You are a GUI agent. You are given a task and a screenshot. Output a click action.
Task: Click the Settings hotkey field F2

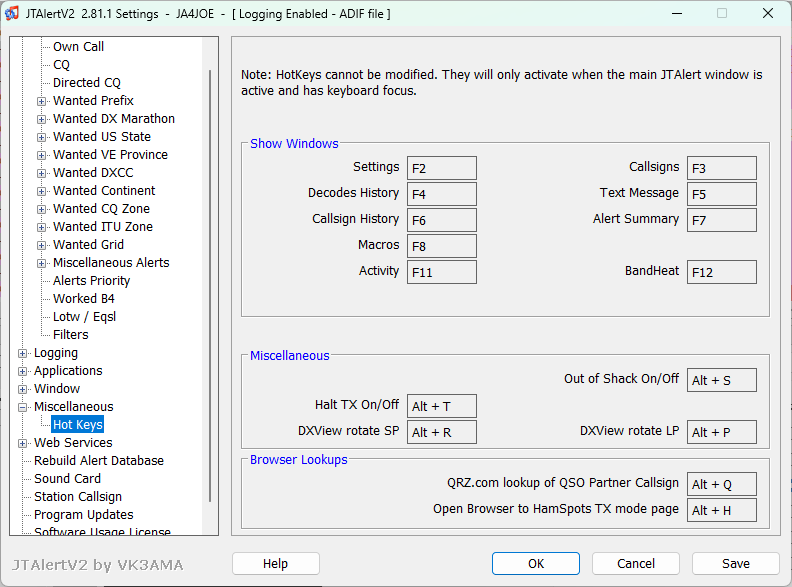click(x=441, y=168)
